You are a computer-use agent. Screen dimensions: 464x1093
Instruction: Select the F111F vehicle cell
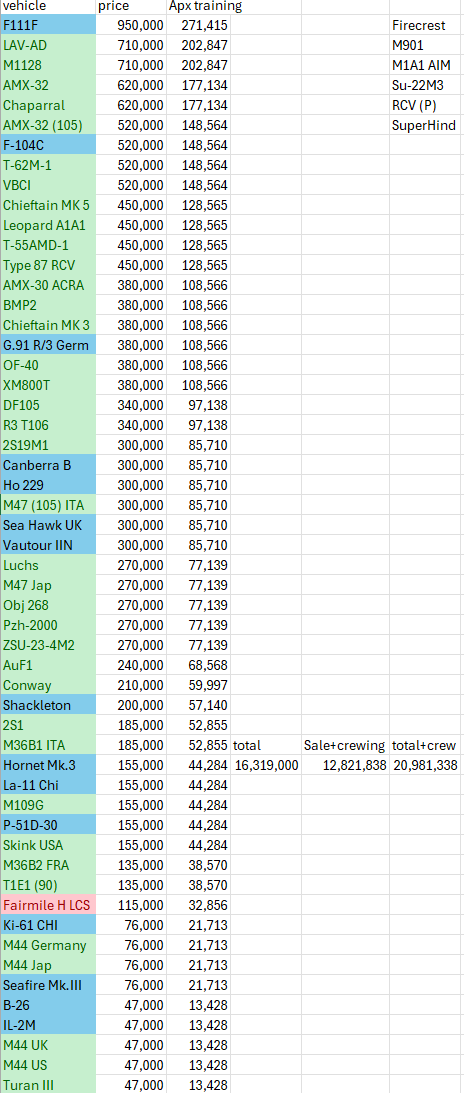(x=48, y=25)
